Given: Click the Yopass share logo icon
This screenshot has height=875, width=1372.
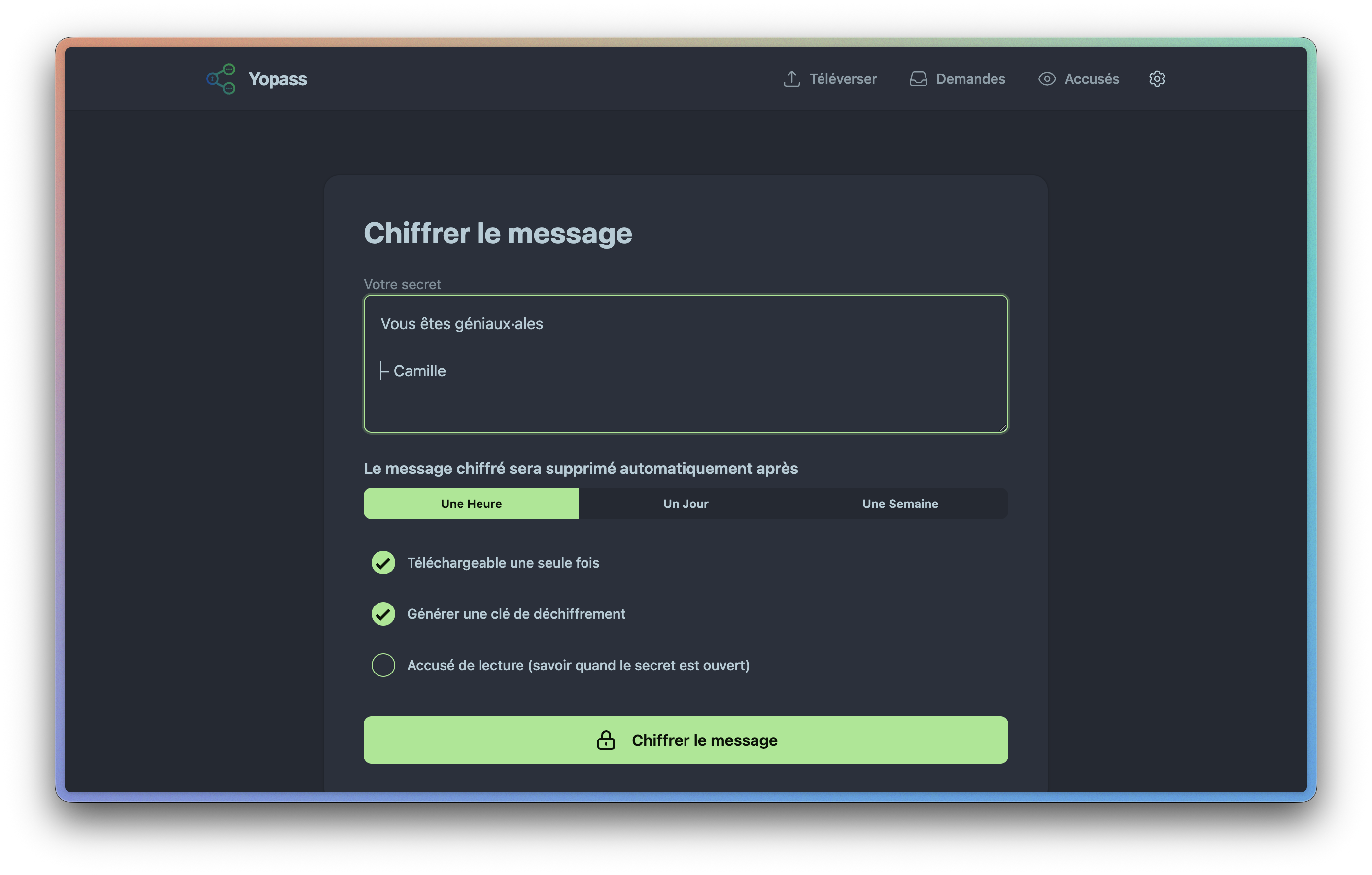Looking at the screenshot, I should tap(221, 79).
